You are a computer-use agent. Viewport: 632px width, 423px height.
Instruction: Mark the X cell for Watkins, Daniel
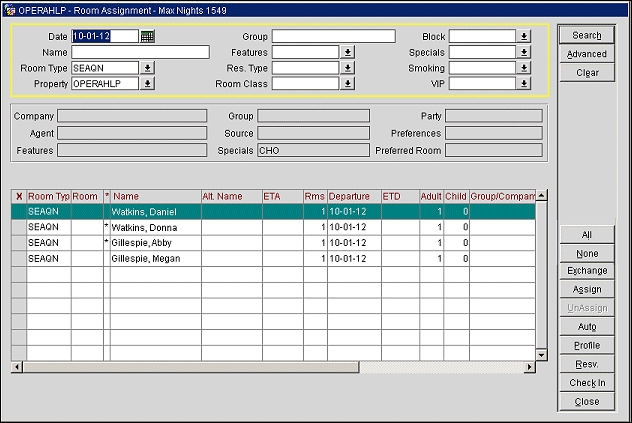coord(18,212)
